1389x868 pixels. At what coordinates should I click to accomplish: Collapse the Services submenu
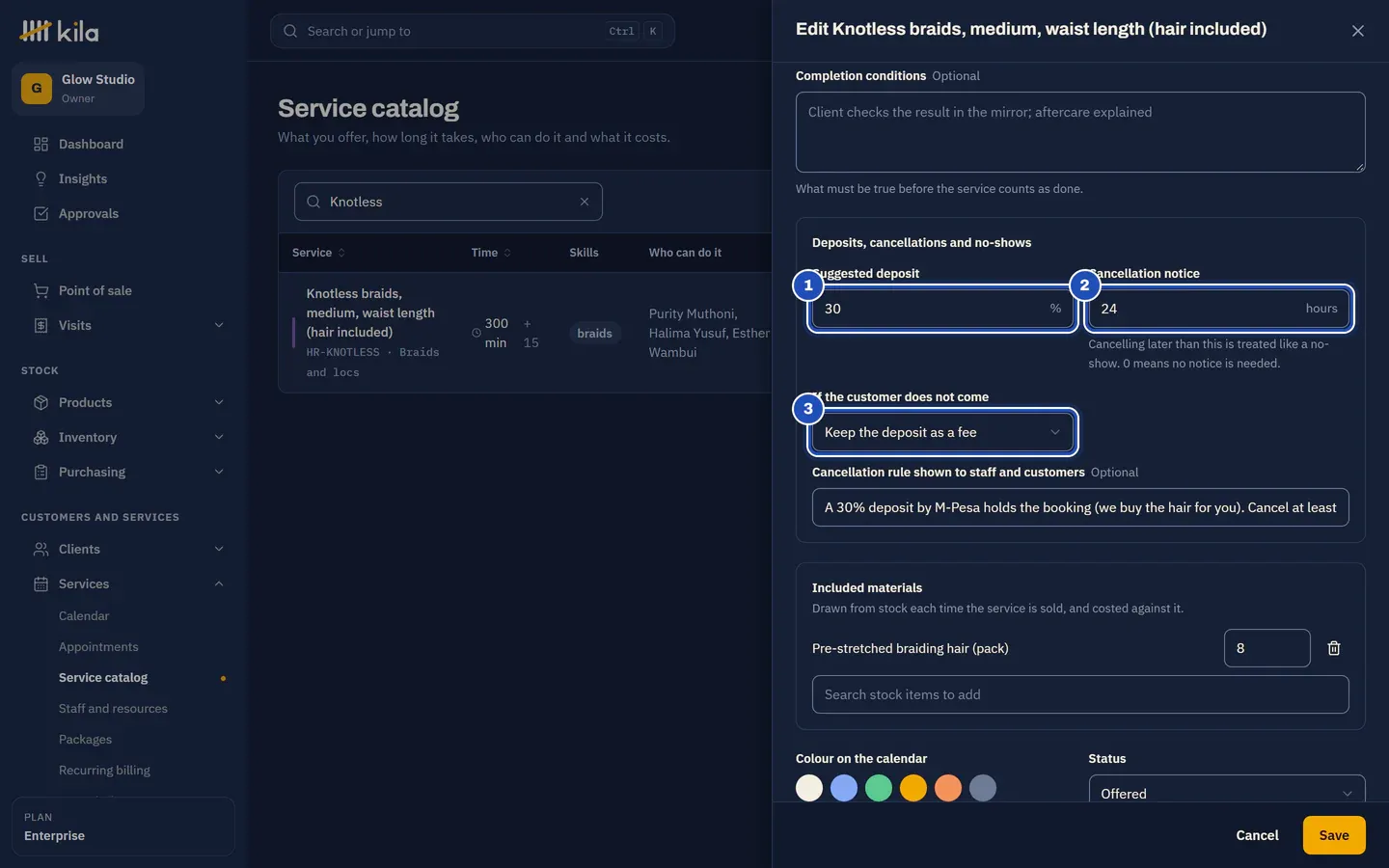(x=219, y=584)
